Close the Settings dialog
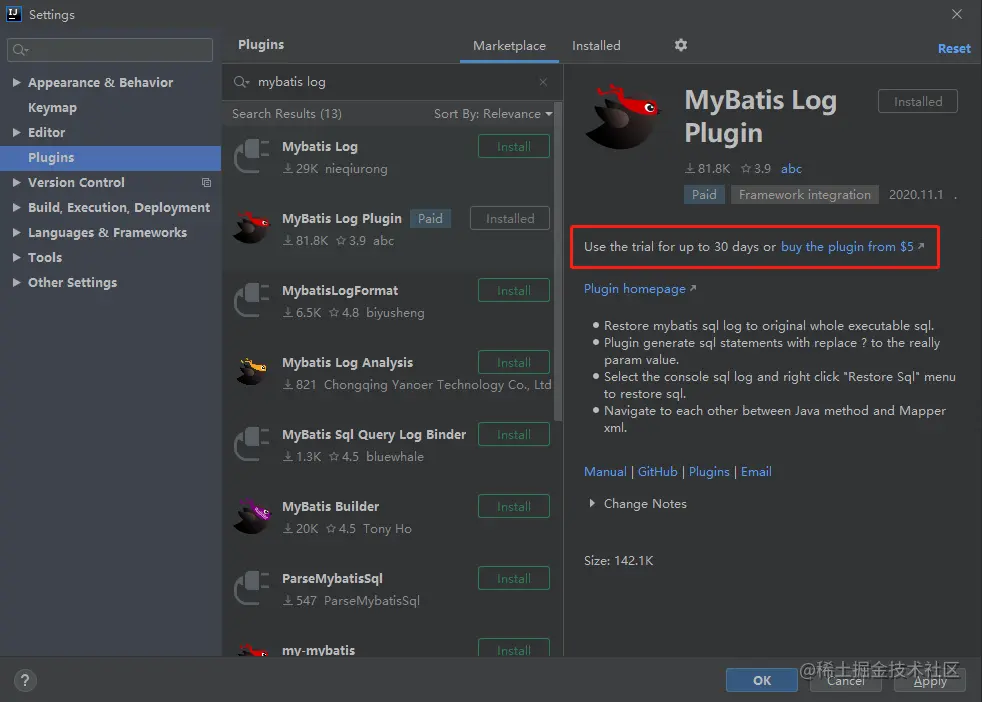 pyautogui.click(x=956, y=14)
